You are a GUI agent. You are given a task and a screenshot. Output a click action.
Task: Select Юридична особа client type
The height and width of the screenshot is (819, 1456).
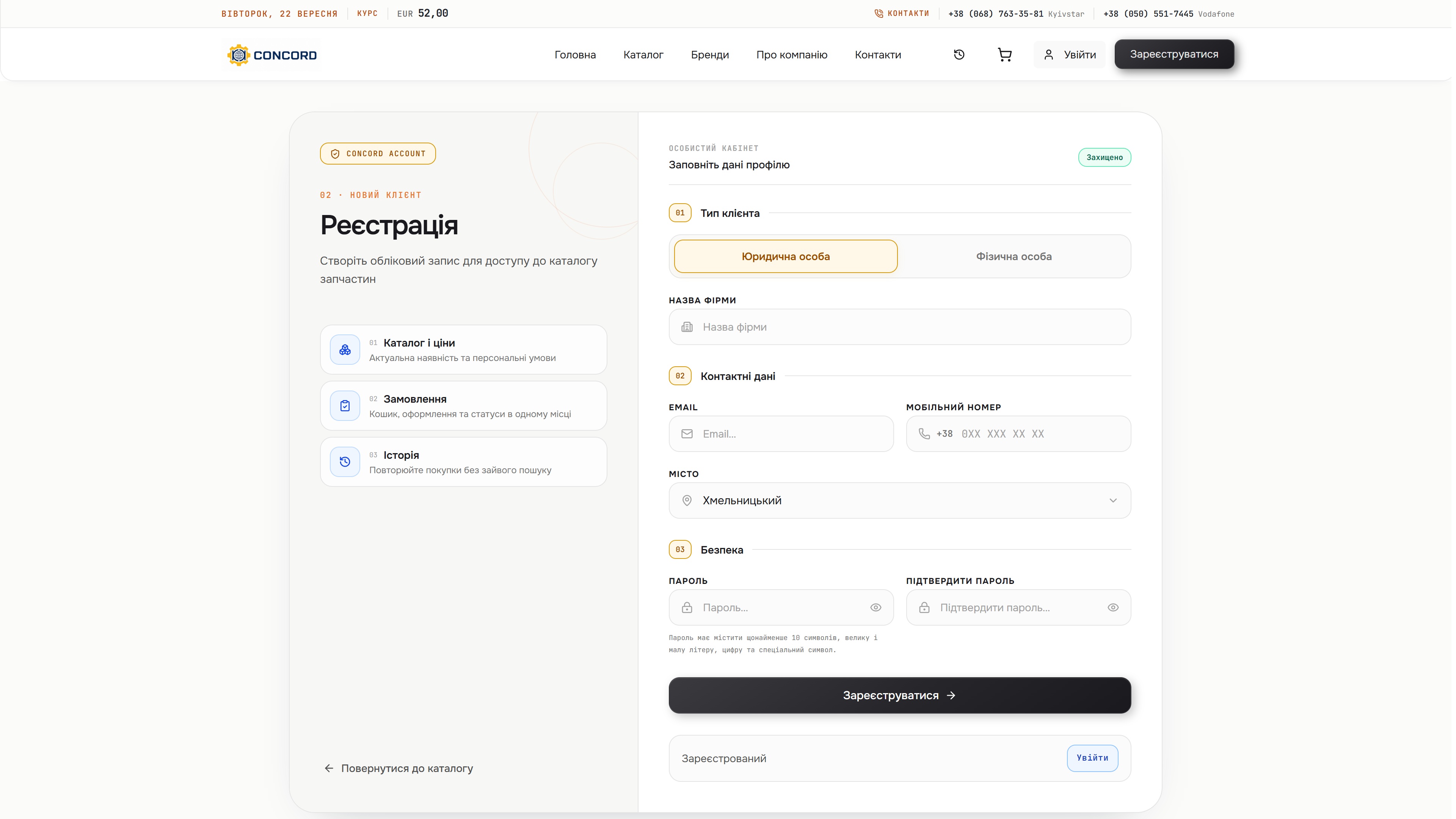click(786, 256)
